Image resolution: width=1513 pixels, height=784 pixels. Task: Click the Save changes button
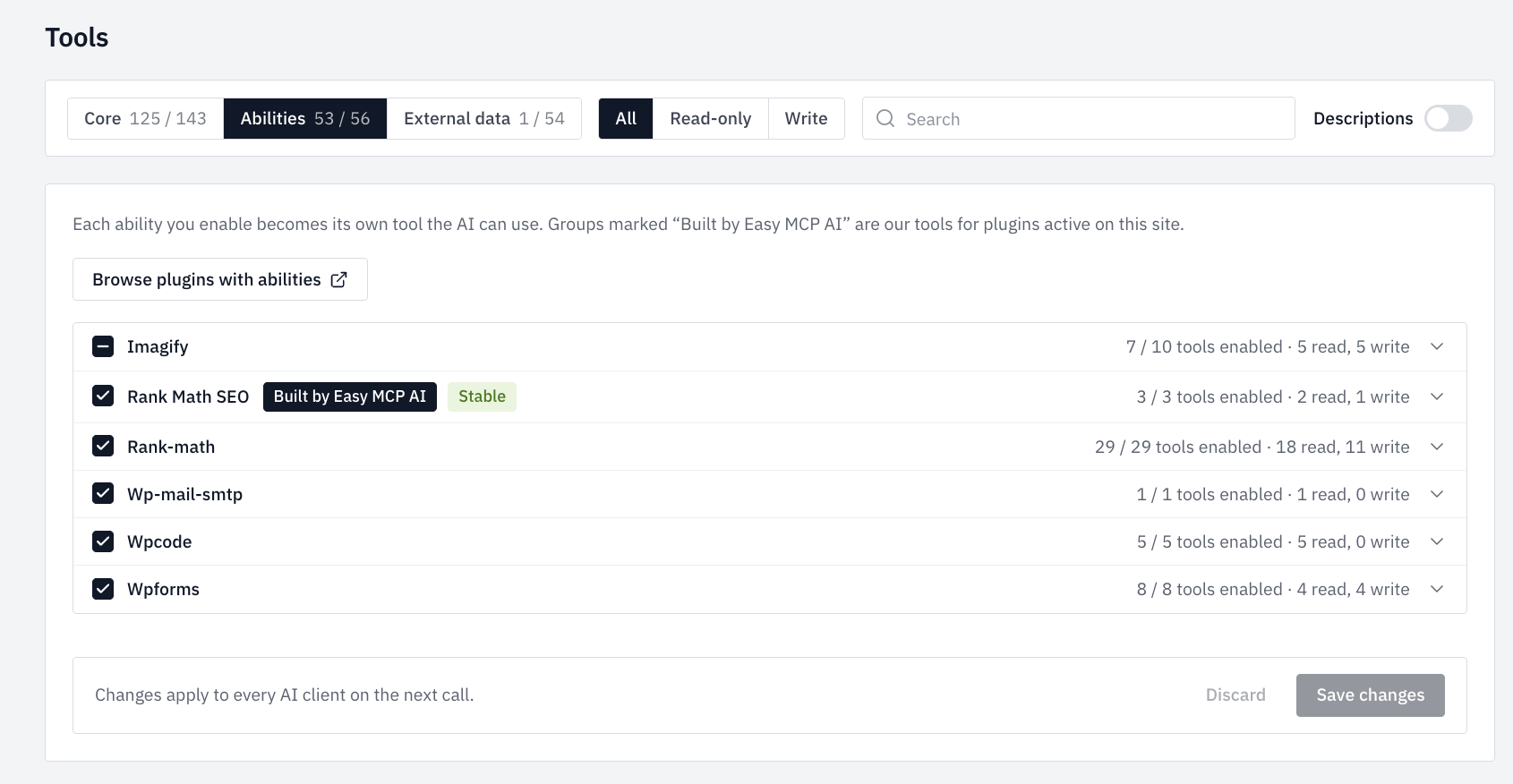click(1371, 695)
